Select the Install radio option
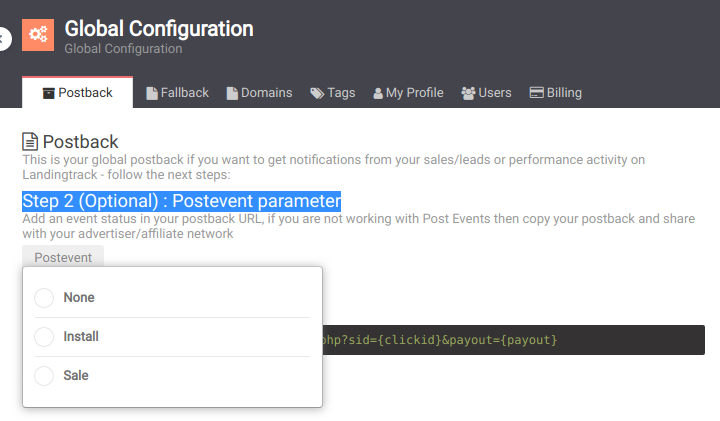The image size is (720, 421). tap(44, 337)
